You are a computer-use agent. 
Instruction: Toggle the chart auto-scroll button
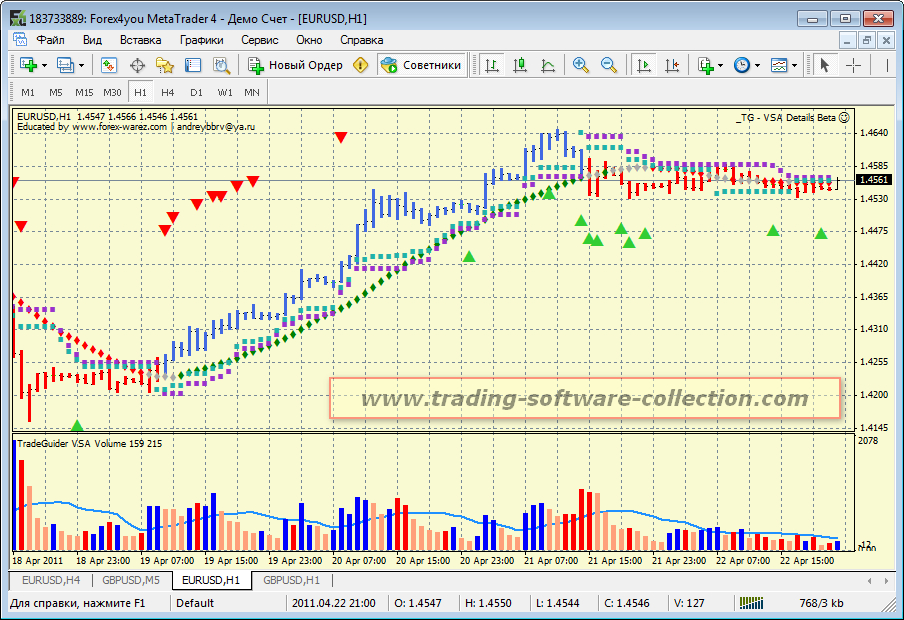click(643, 65)
